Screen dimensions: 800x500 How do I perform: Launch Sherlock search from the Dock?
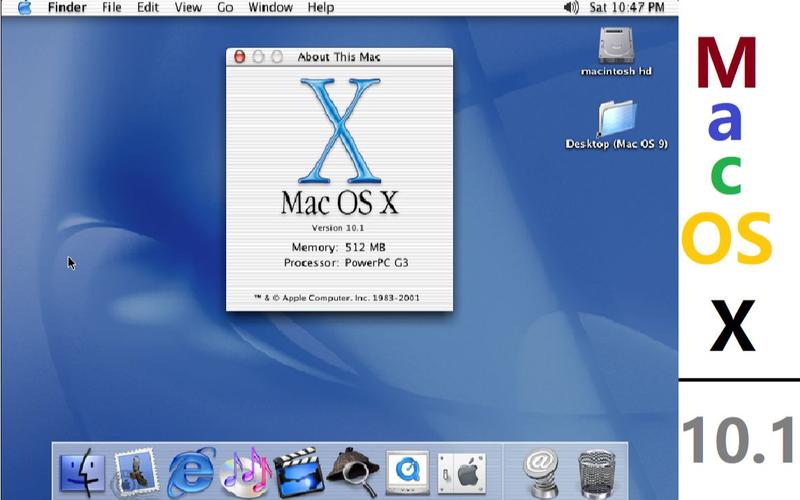coord(353,470)
